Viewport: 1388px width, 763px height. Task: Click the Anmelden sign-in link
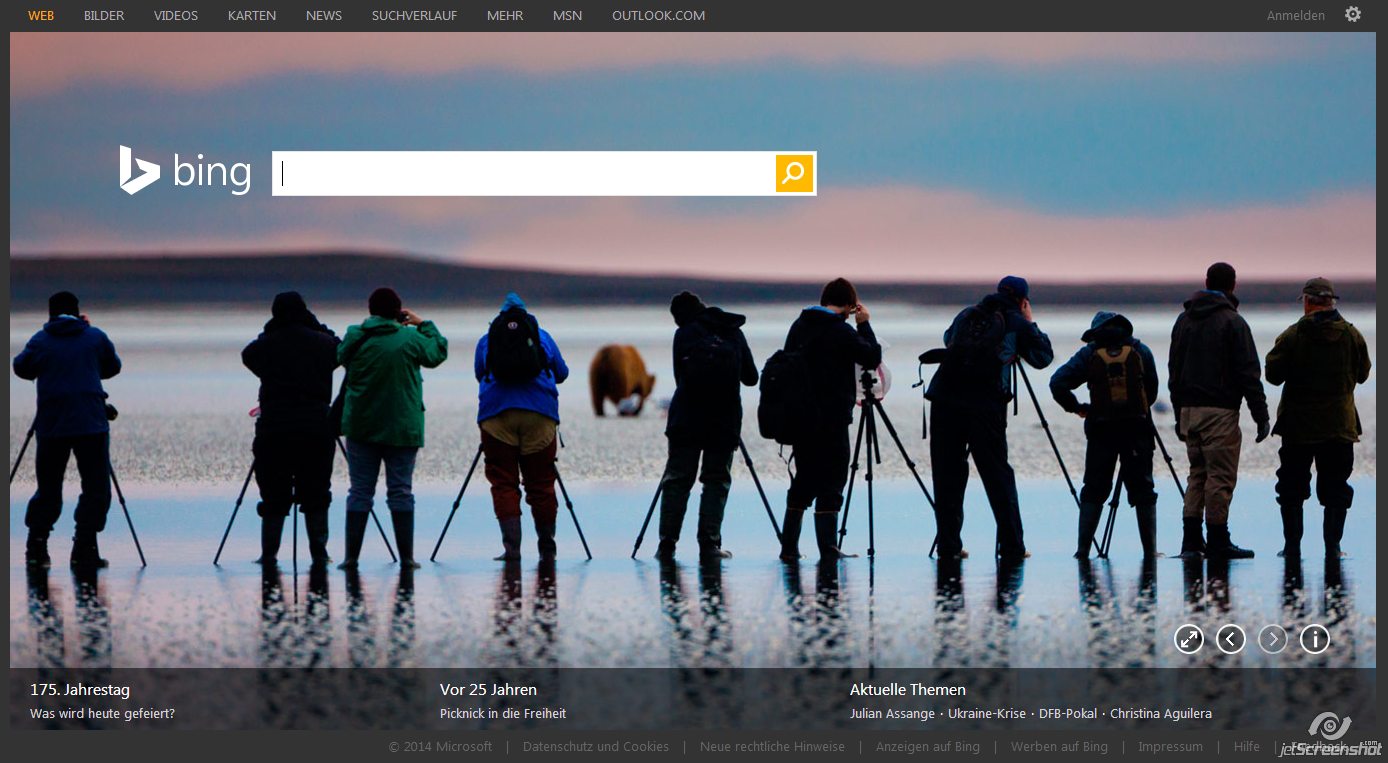[1295, 16]
